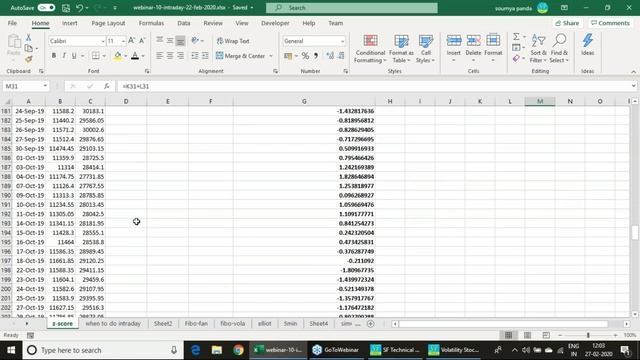Open the Merge & Center dropdown arrow

271,56
